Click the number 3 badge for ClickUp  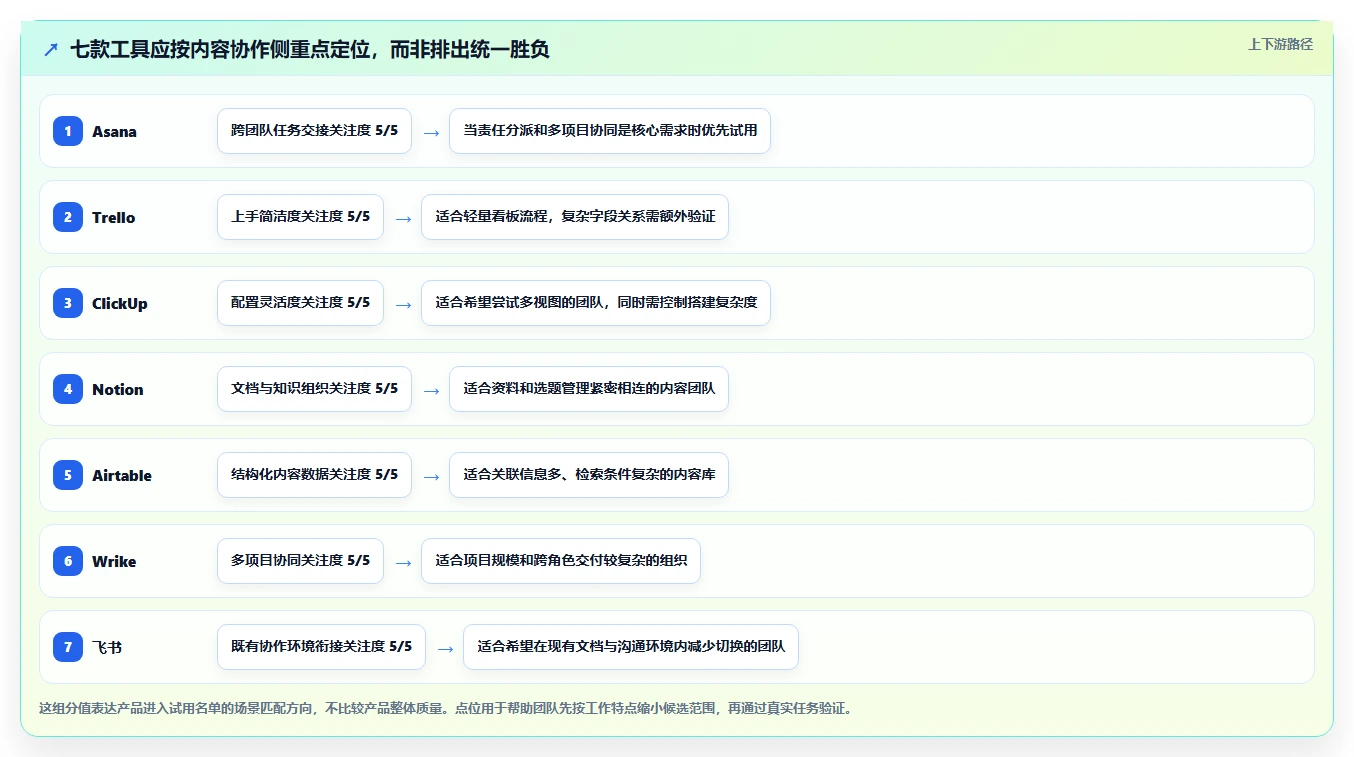tap(68, 303)
